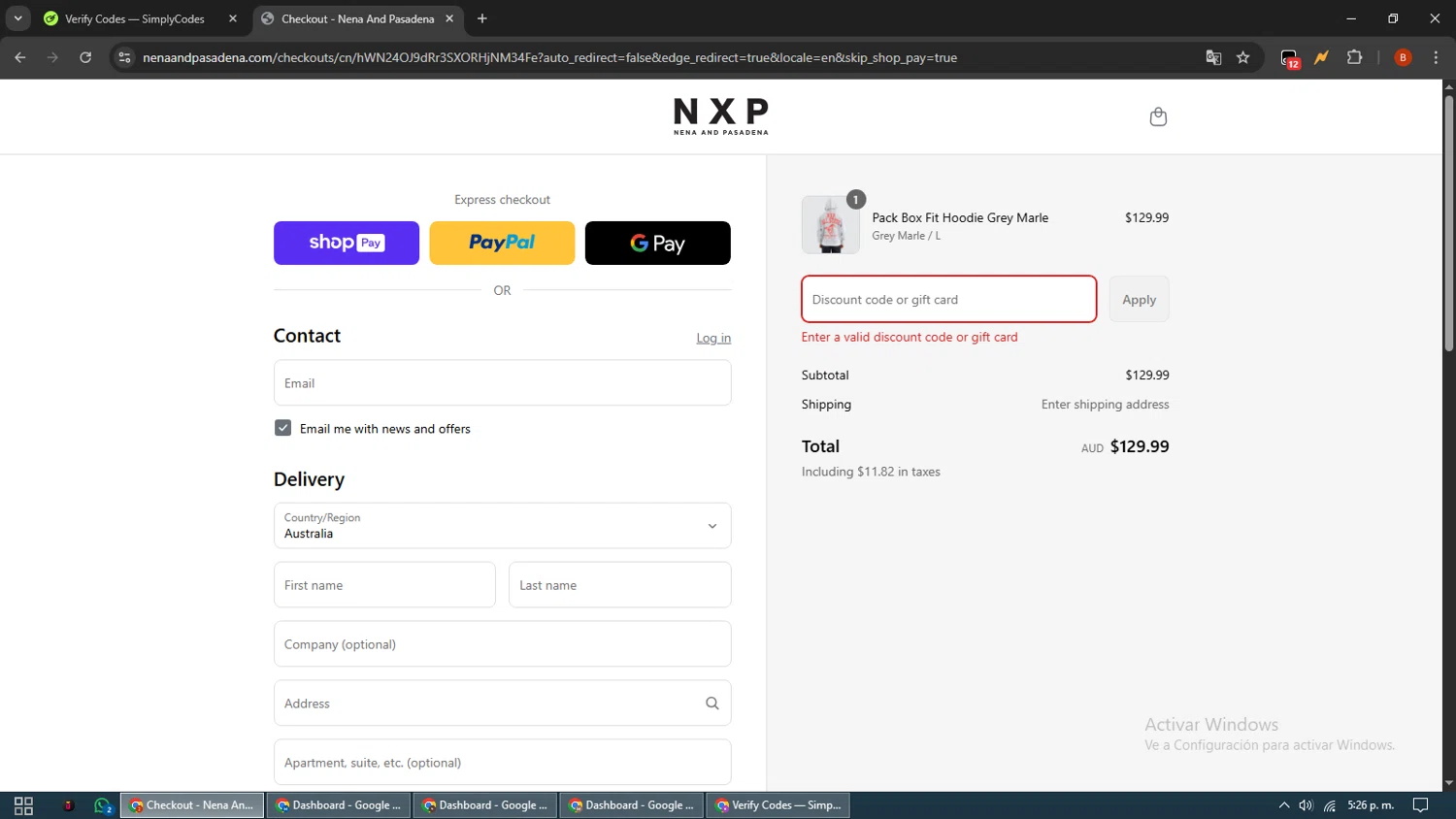
Task: Go back with browser back arrow
Action: [20, 57]
